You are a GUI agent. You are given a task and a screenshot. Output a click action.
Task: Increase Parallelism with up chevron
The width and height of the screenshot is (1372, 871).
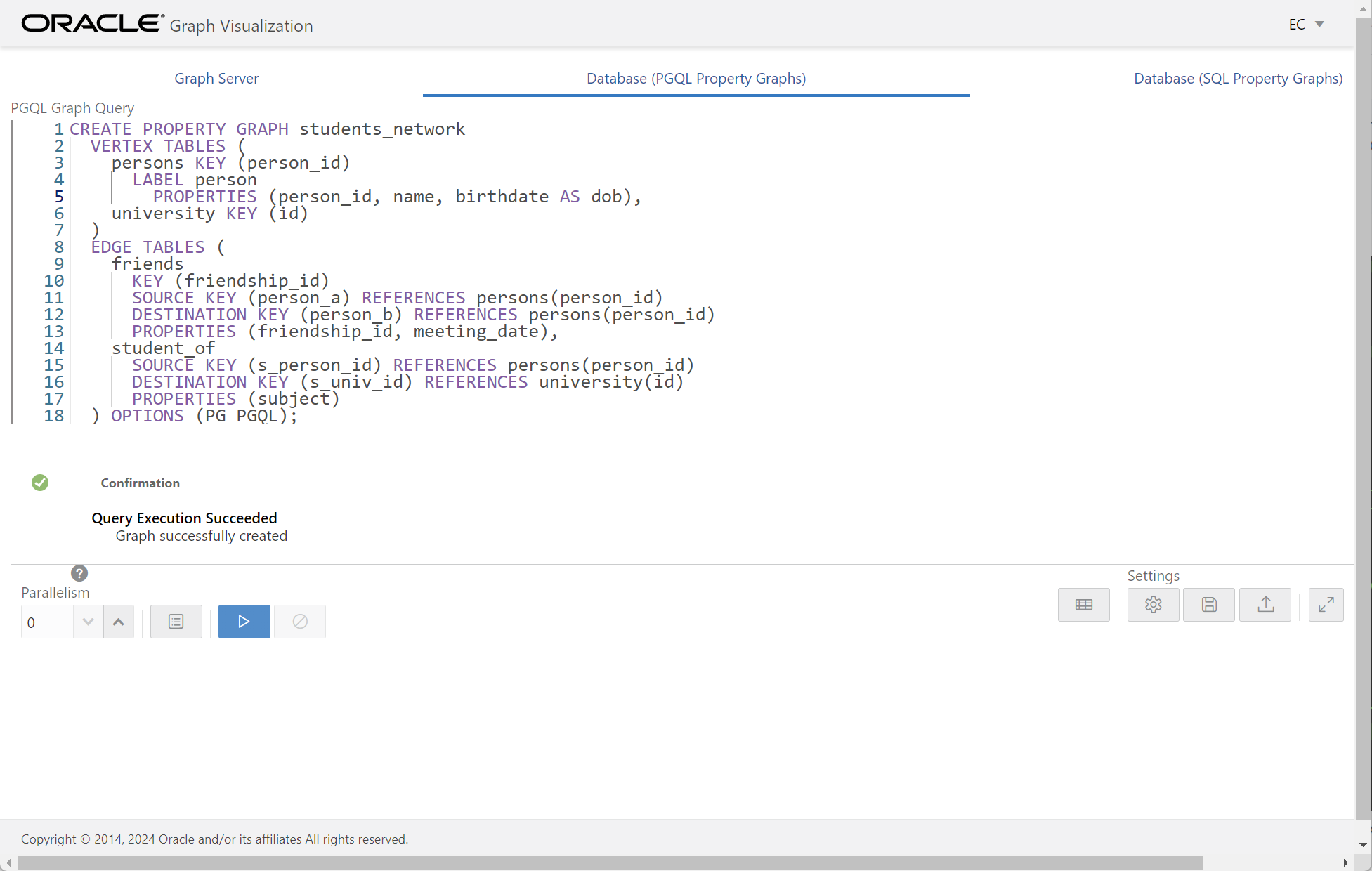[119, 622]
